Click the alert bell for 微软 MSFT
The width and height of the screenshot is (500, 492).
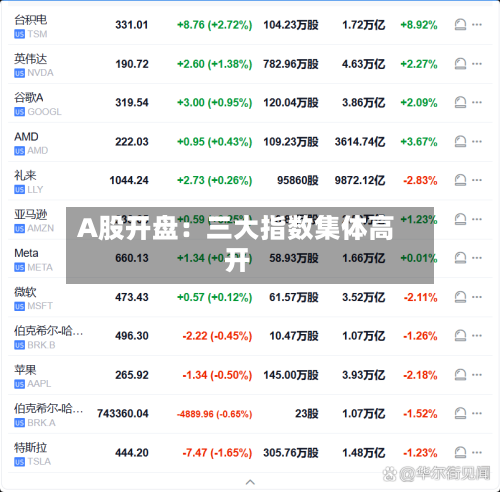[460, 297]
